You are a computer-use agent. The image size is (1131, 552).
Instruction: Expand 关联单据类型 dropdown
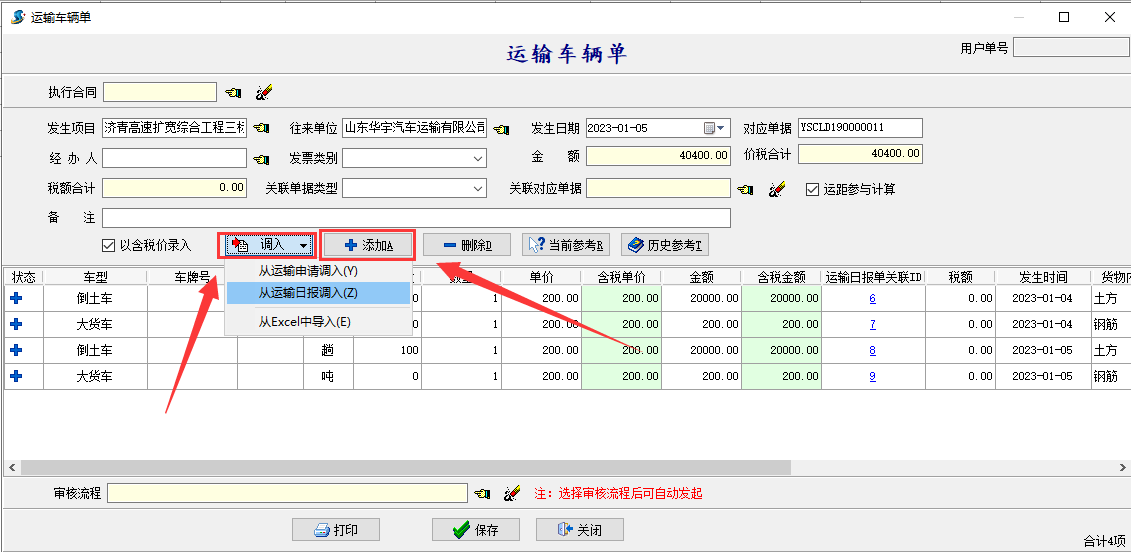tap(477, 189)
